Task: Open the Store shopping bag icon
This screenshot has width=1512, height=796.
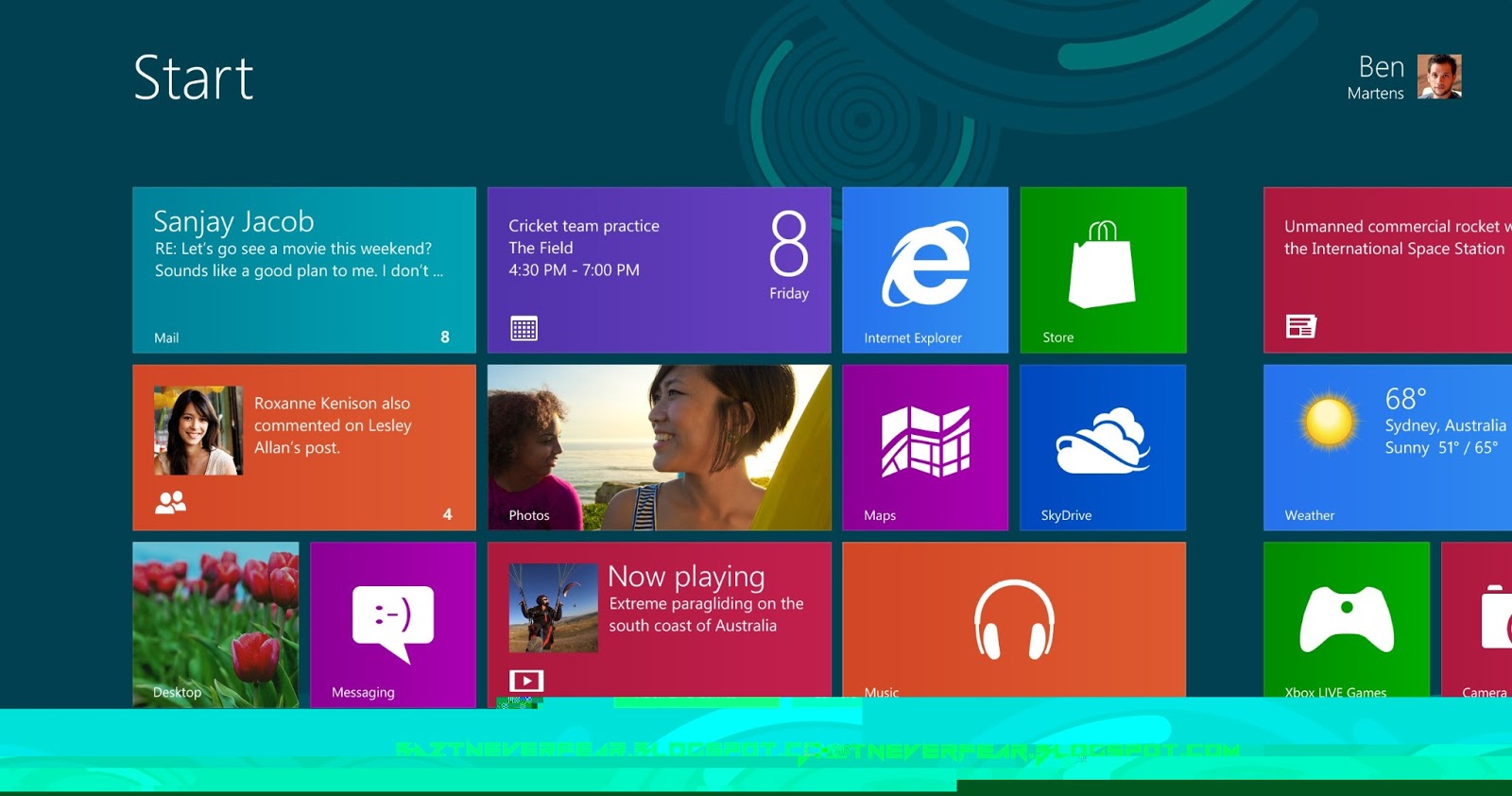Action: click(x=1102, y=264)
